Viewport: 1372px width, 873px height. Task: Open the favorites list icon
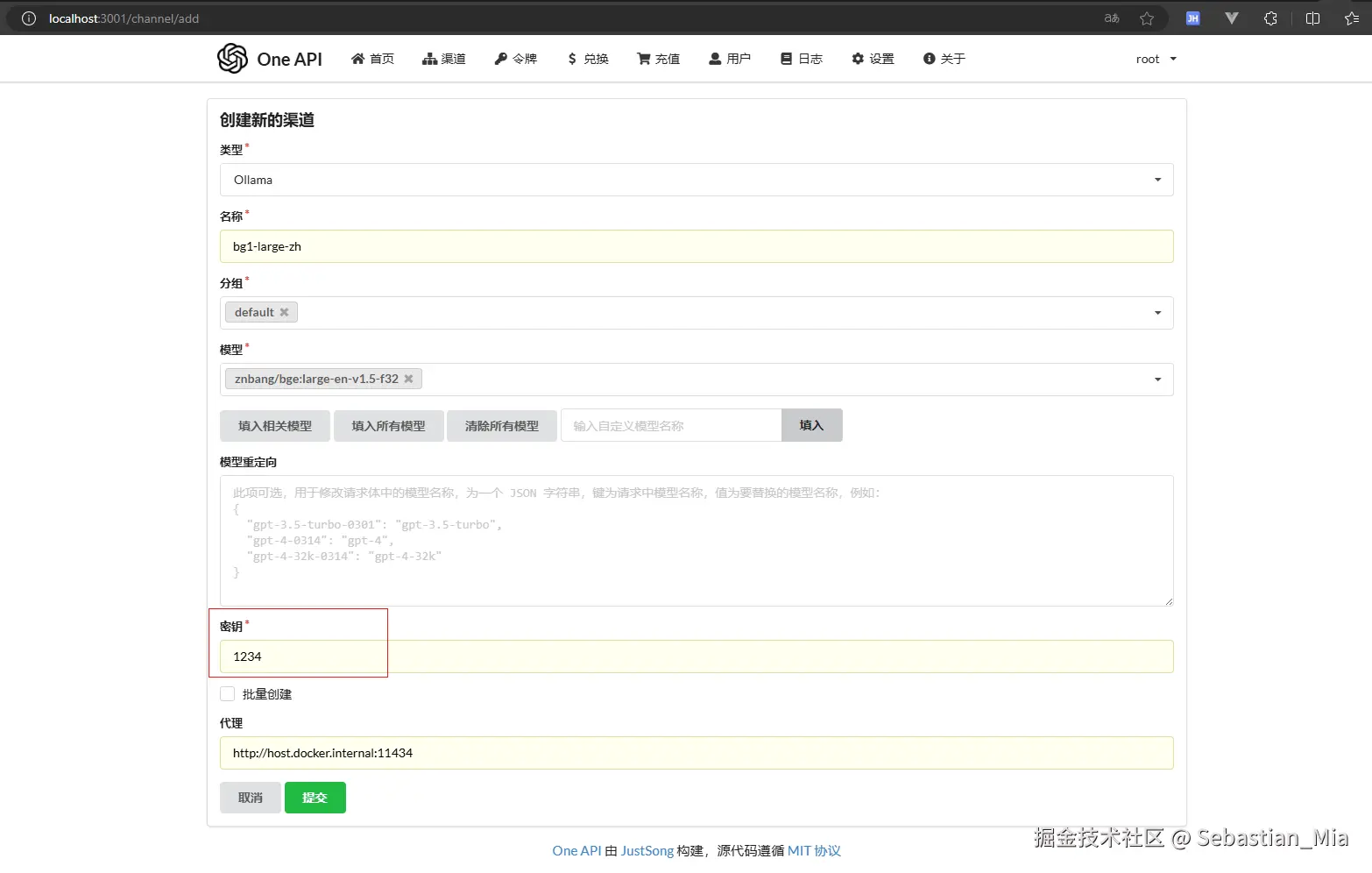point(1351,18)
